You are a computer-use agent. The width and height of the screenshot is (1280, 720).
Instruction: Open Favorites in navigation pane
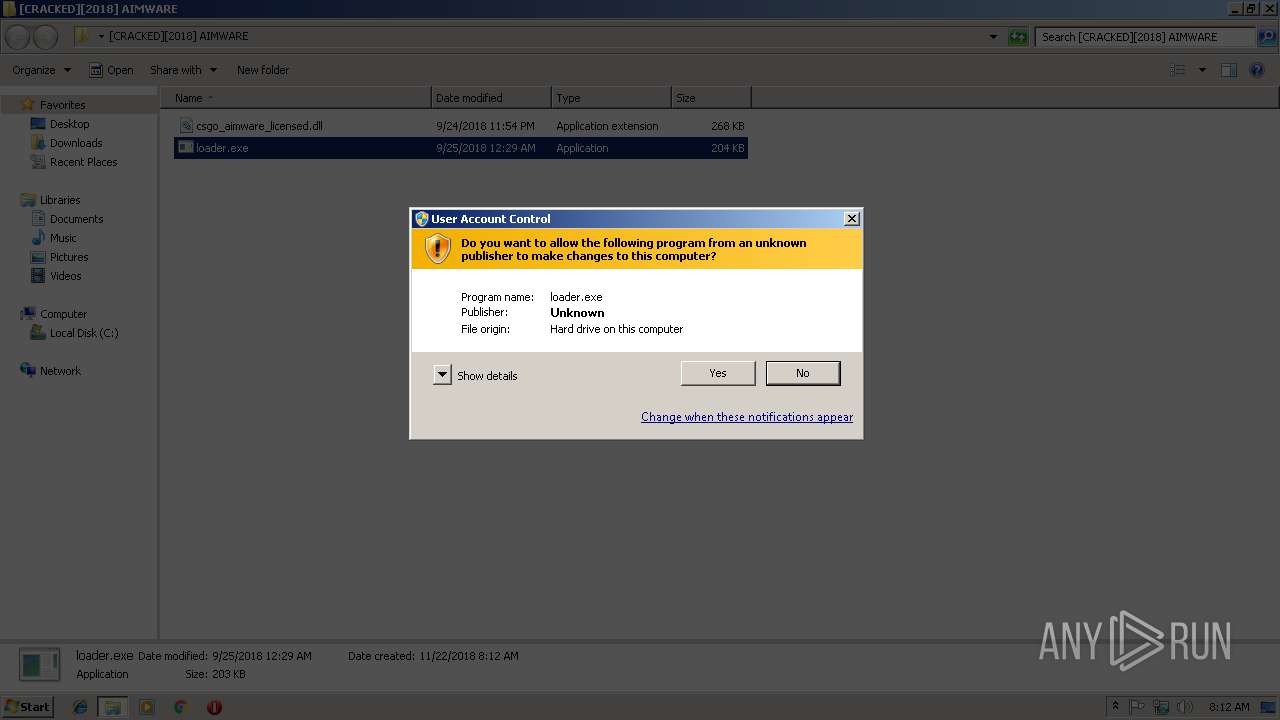pyautogui.click(x=62, y=105)
